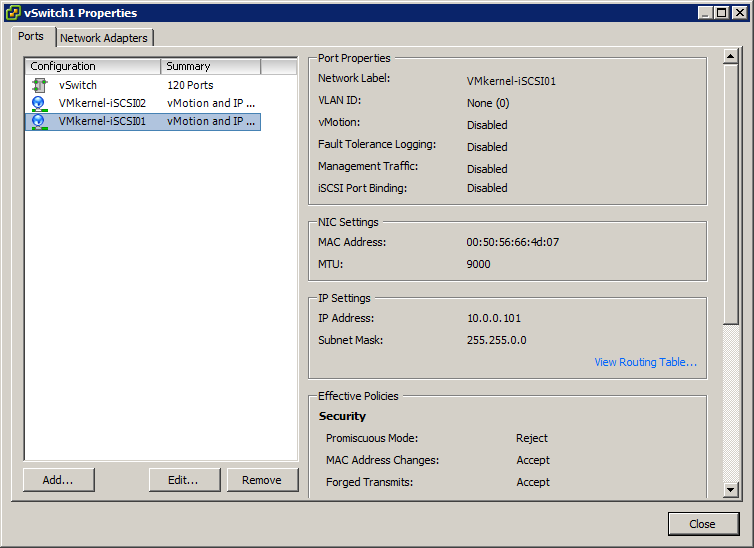Image resolution: width=754 pixels, height=548 pixels.
Task: Switch to the Ports tab
Action: click(31, 37)
